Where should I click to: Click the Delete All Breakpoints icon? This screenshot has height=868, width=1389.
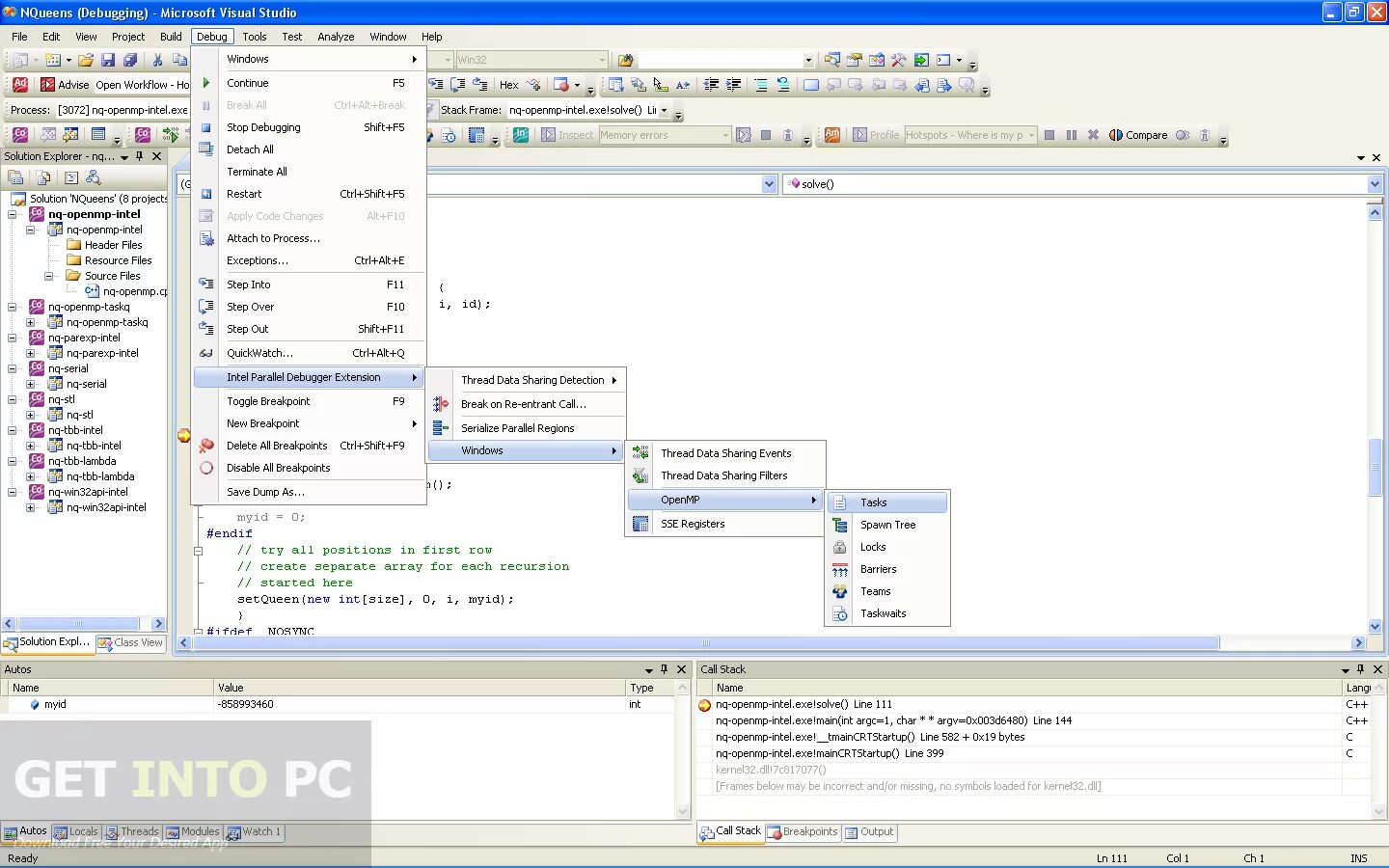click(x=205, y=446)
